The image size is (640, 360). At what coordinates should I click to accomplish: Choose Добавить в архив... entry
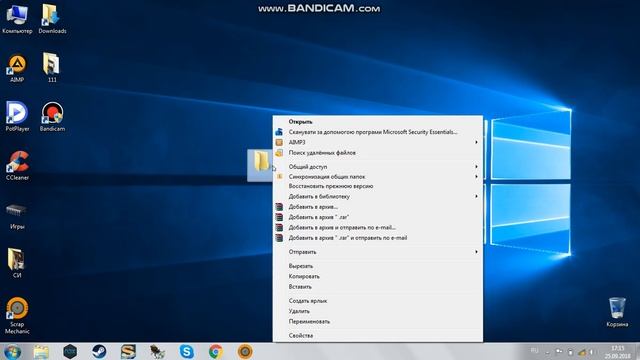pyautogui.click(x=378, y=207)
